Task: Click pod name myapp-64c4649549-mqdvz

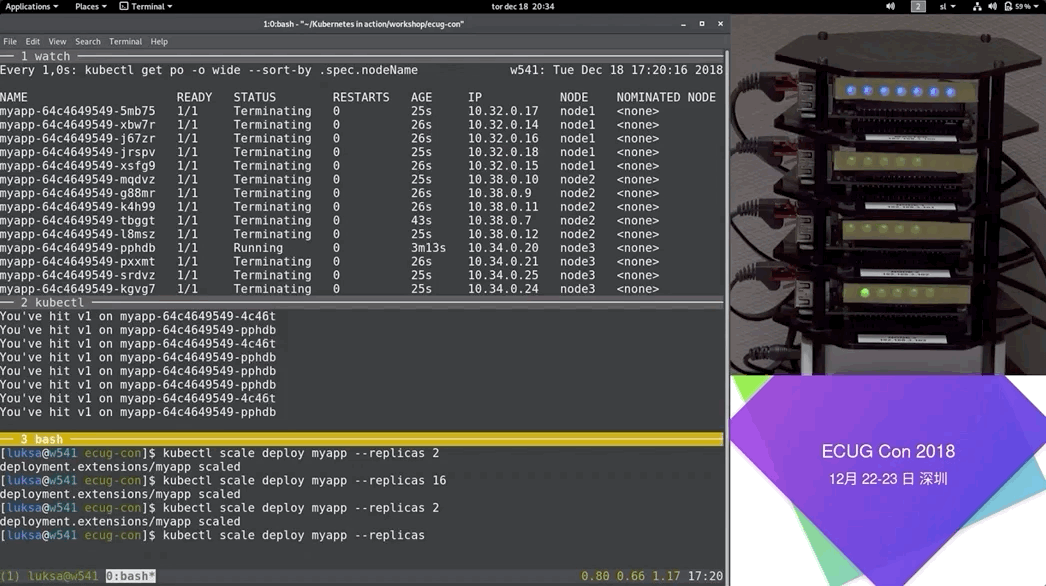Action: click(x=77, y=180)
